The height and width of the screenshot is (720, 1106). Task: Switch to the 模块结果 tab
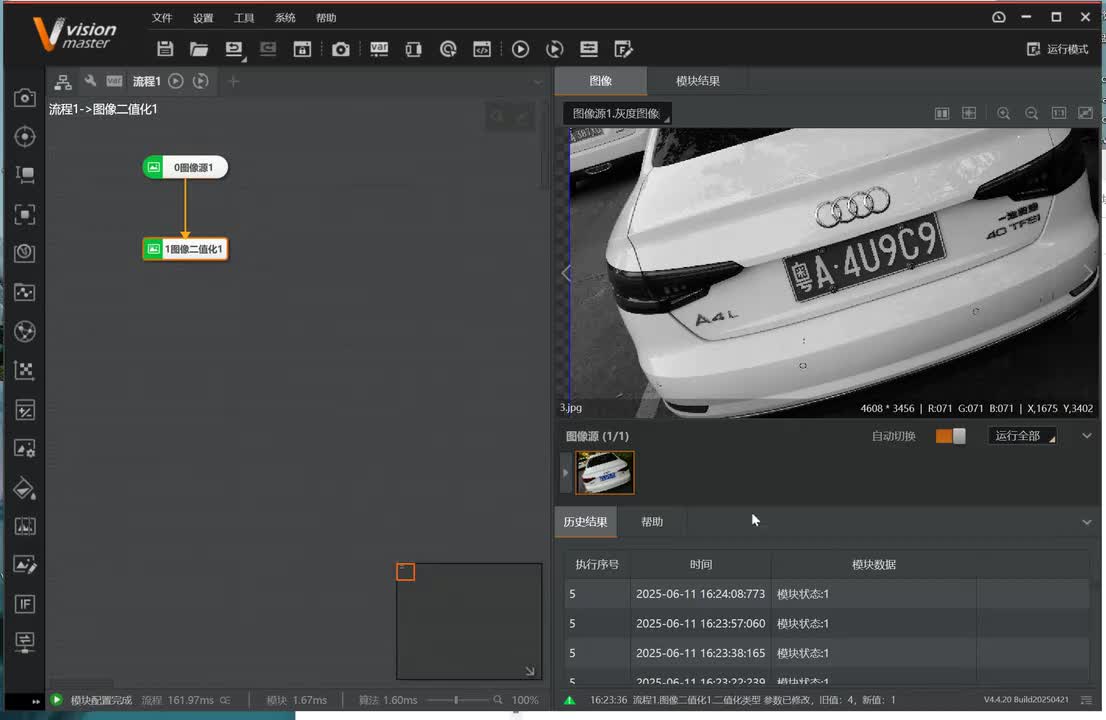tap(697, 81)
